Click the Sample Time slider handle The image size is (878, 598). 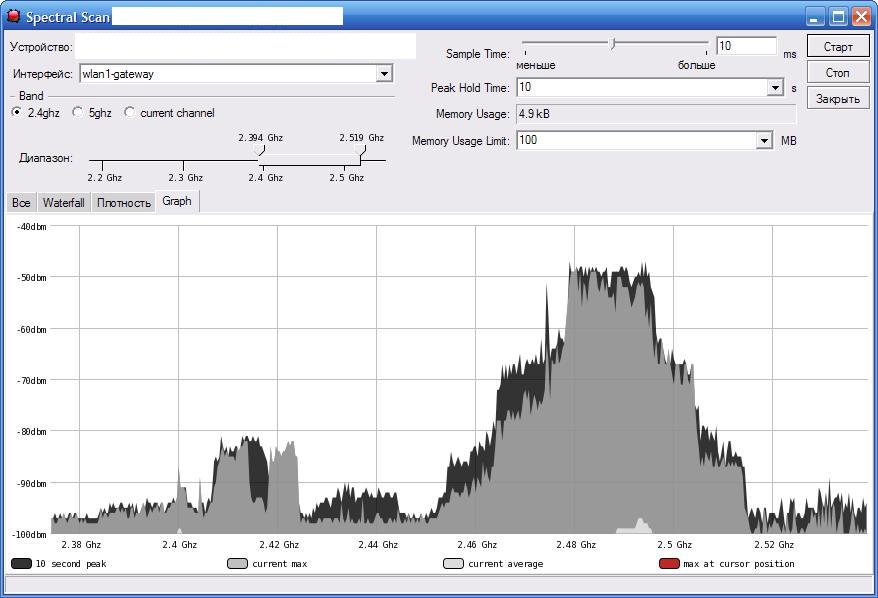[x=613, y=44]
